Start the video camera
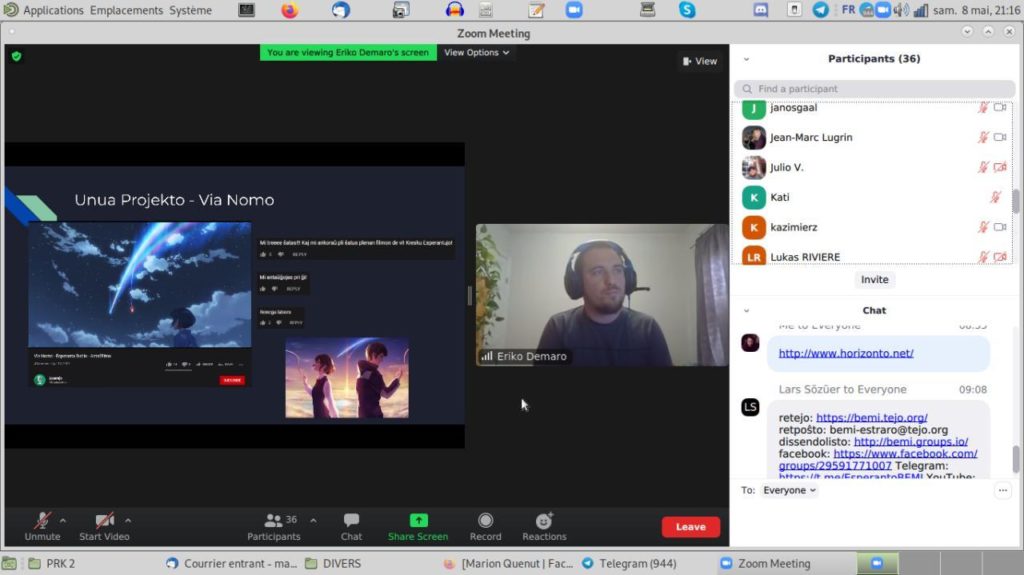 pos(104,527)
